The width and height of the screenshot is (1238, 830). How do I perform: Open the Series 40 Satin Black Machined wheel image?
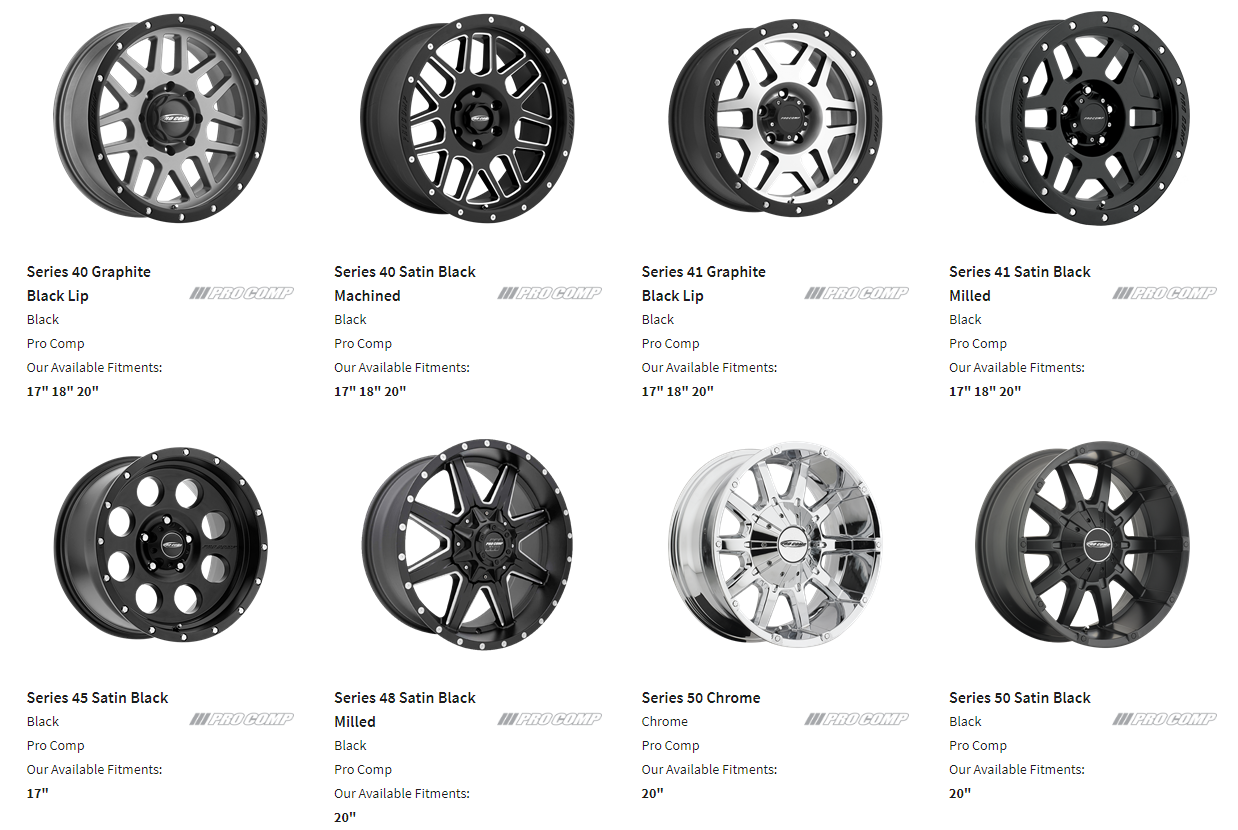click(x=467, y=119)
